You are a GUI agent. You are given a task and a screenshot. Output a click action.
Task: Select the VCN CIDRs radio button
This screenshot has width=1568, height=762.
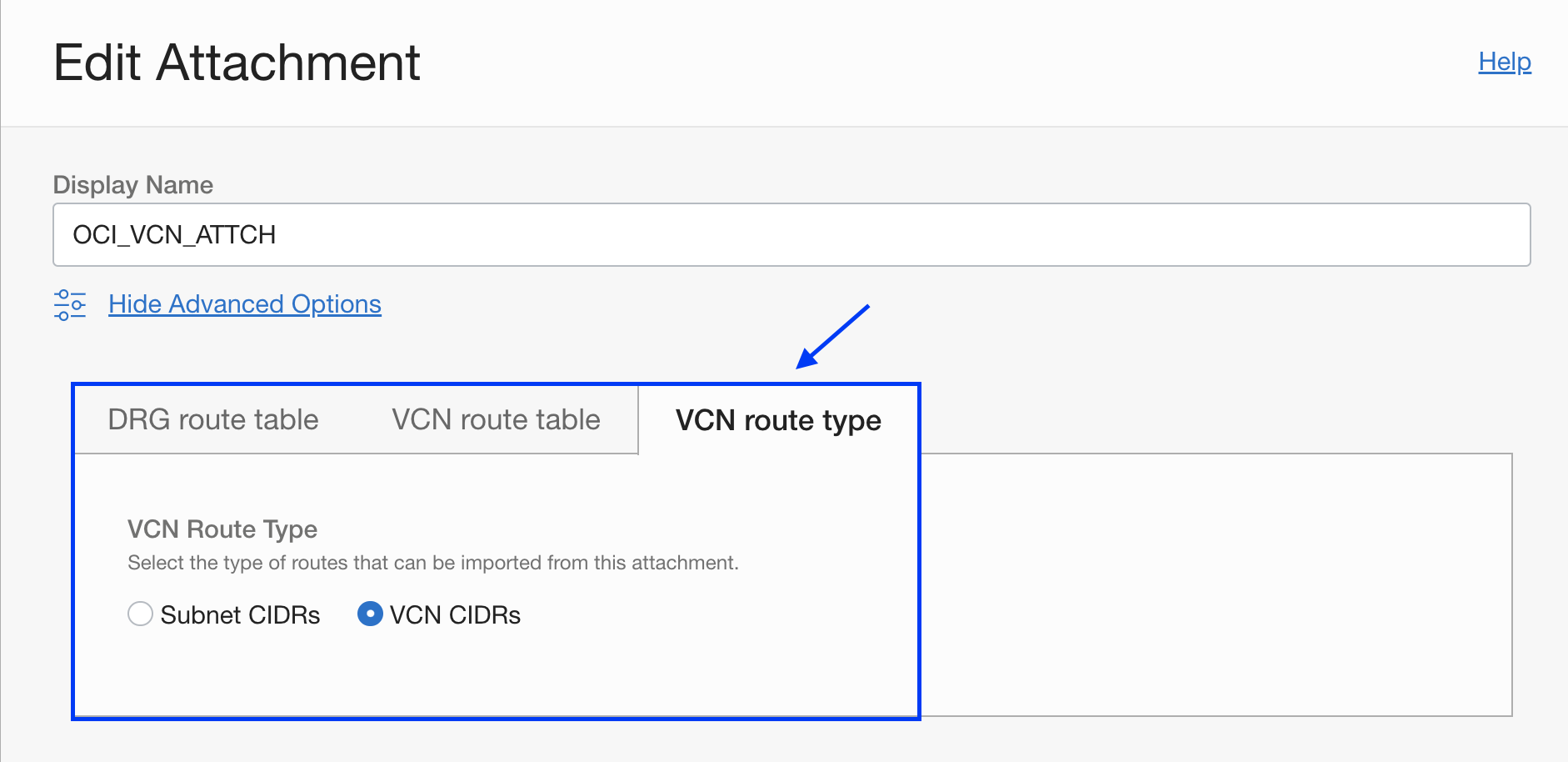point(371,614)
